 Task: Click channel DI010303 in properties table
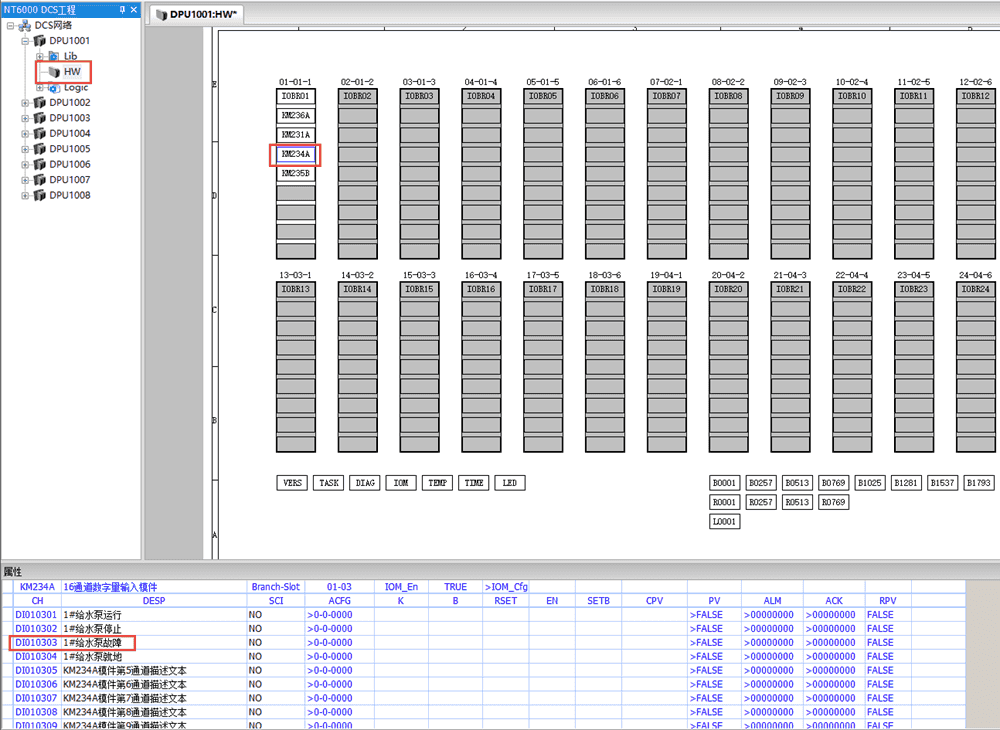[36, 643]
